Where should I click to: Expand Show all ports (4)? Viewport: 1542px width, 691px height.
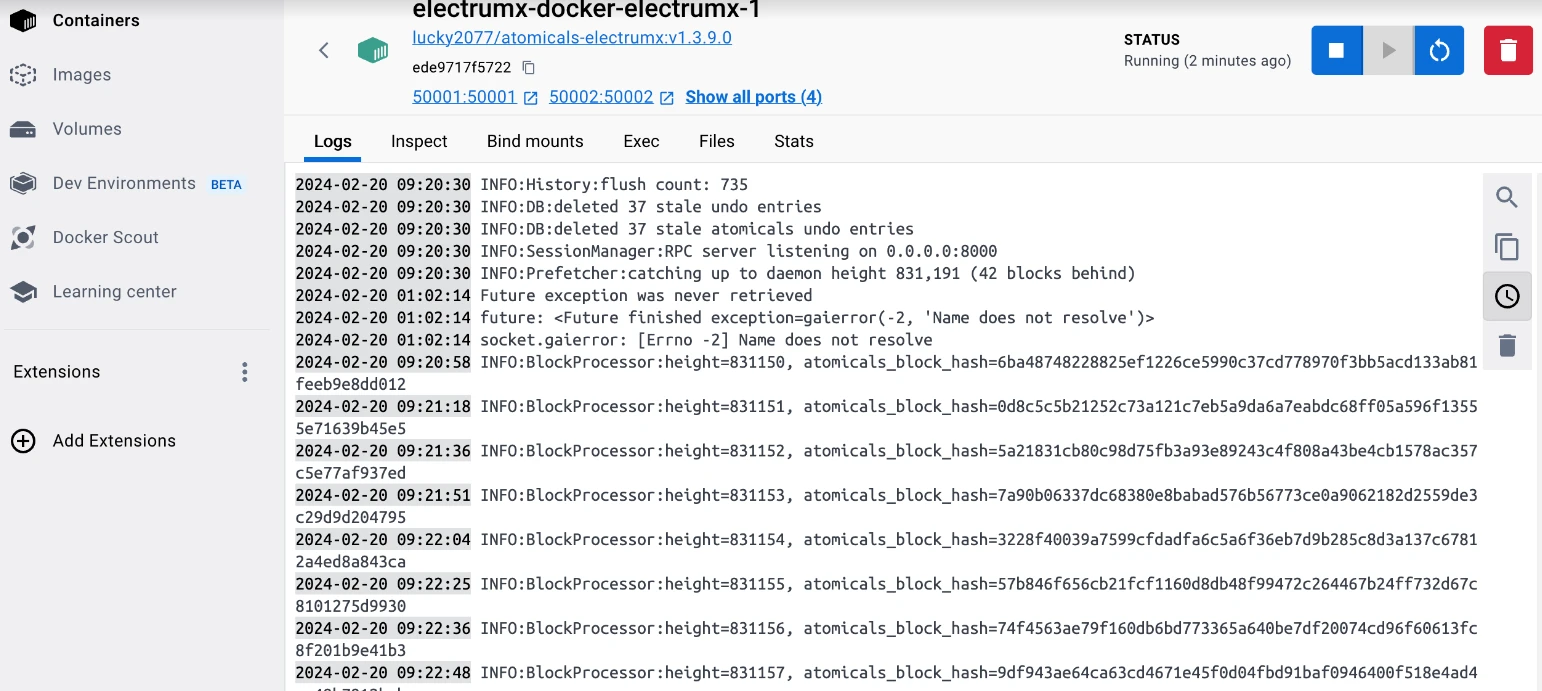click(753, 97)
